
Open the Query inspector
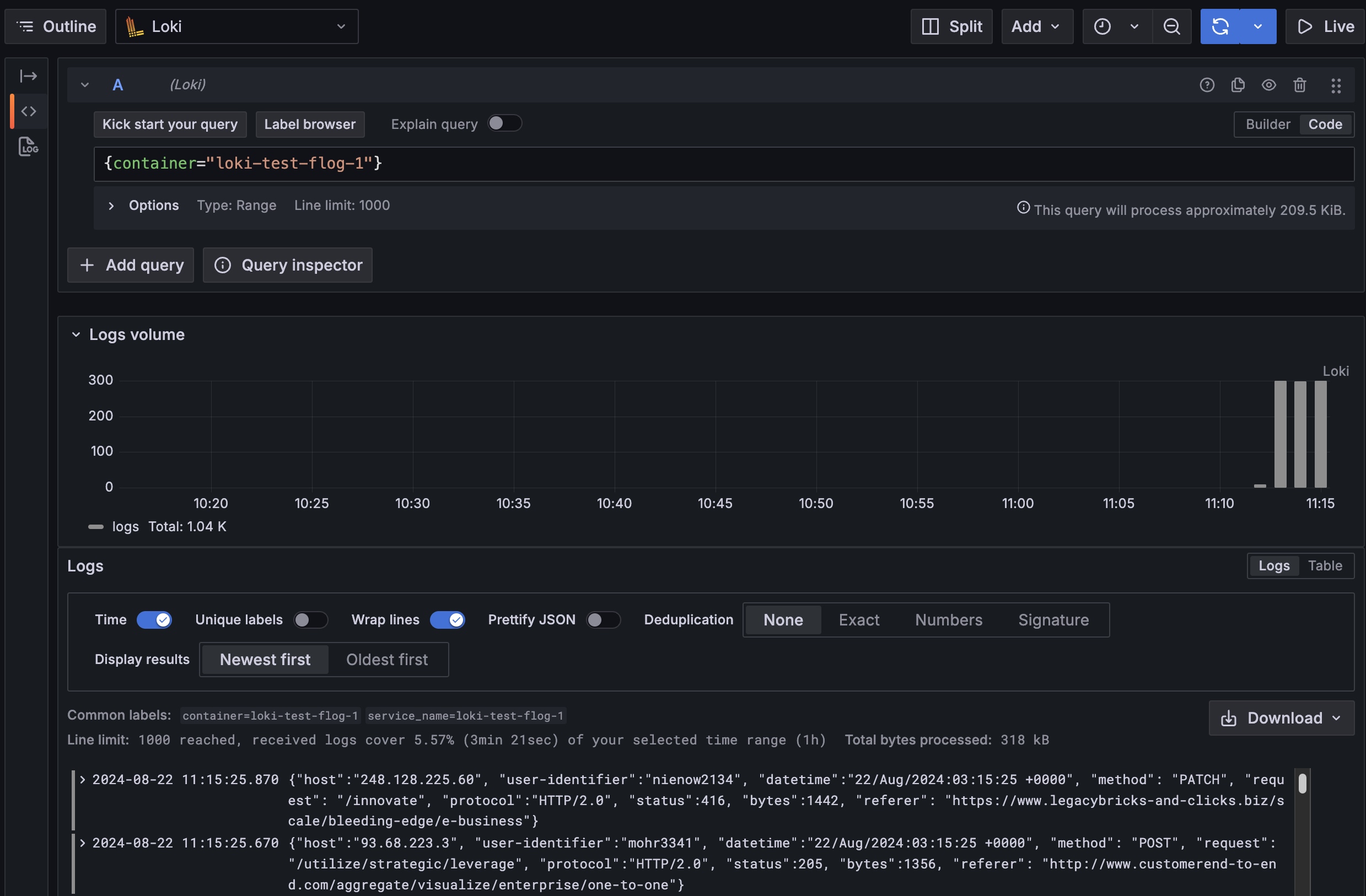(288, 265)
